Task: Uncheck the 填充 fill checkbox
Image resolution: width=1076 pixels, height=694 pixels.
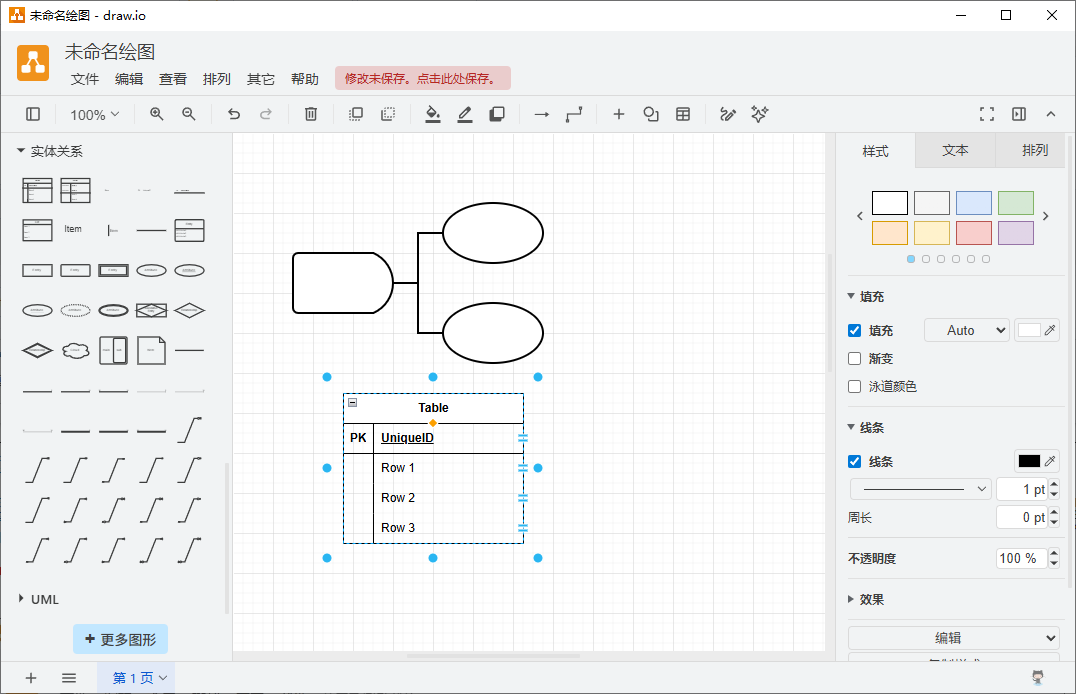Action: click(x=854, y=330)
